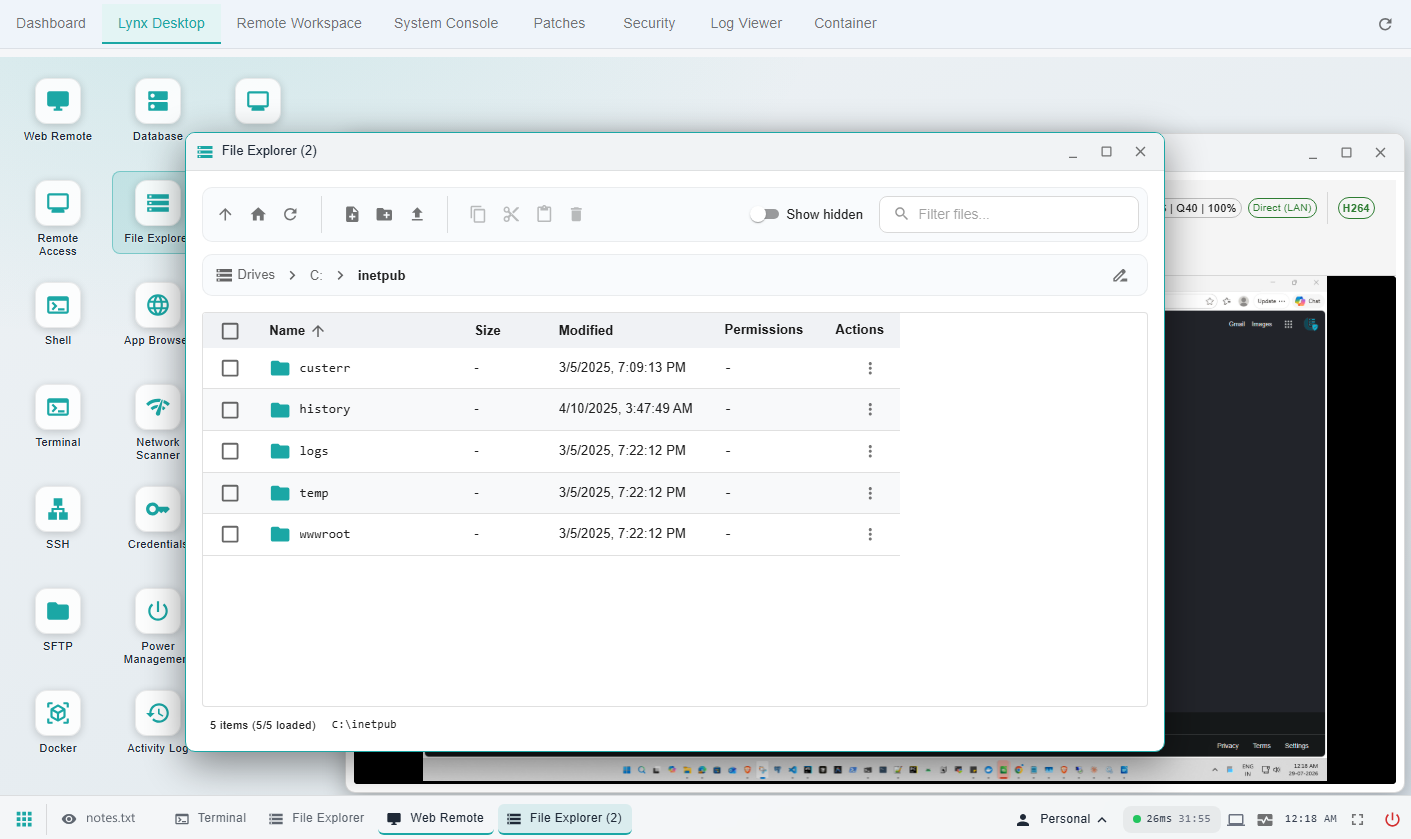The width and height of the screenshot is (1411, 839).
Task: Switch to the Web Remote taskbar item
Action: point(435,818)
